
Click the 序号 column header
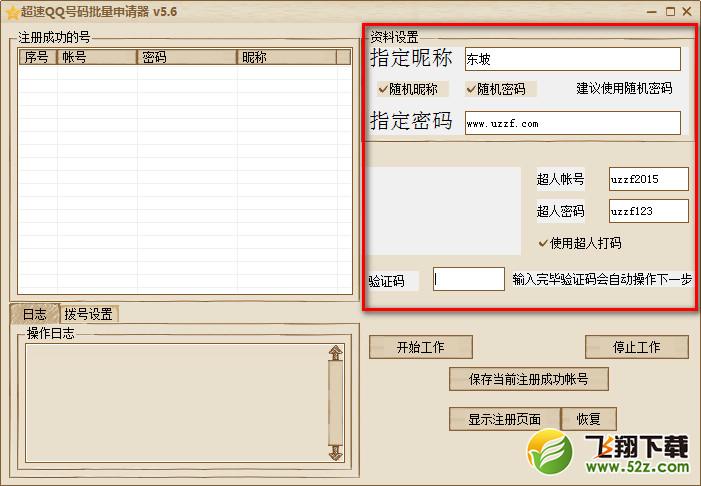[x=38, y=57]
